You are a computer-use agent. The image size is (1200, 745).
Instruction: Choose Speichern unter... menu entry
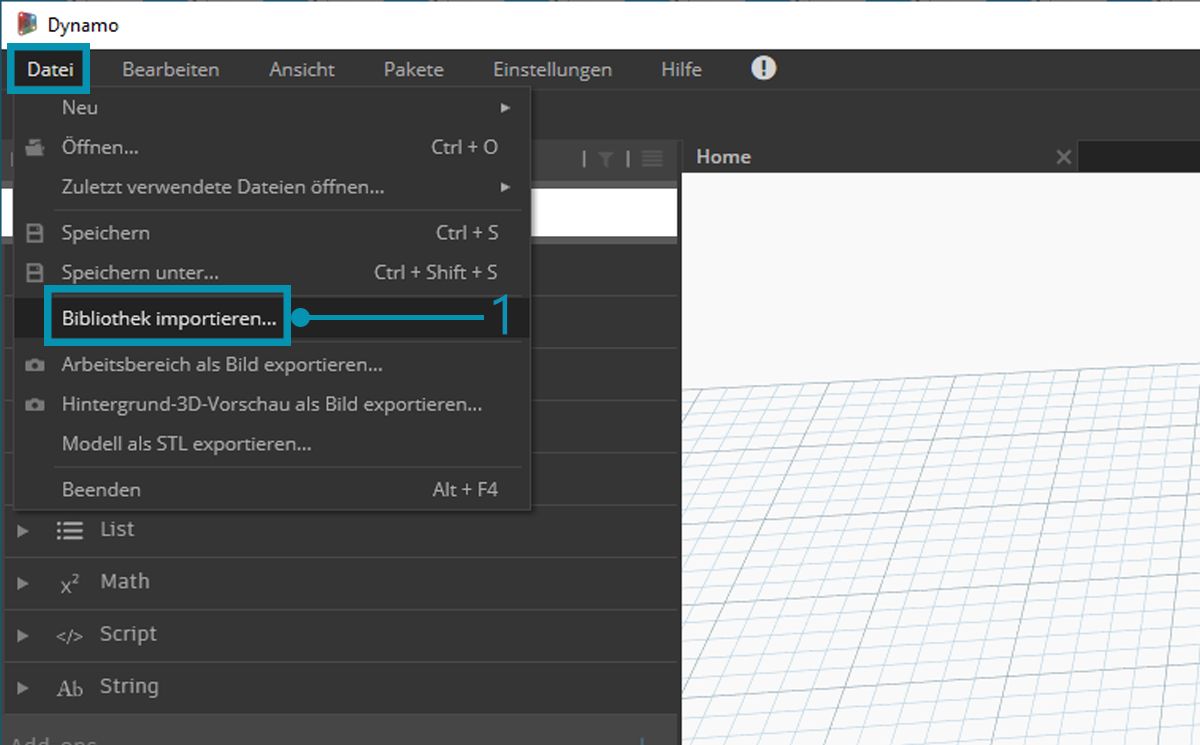[x=272, y=272]
